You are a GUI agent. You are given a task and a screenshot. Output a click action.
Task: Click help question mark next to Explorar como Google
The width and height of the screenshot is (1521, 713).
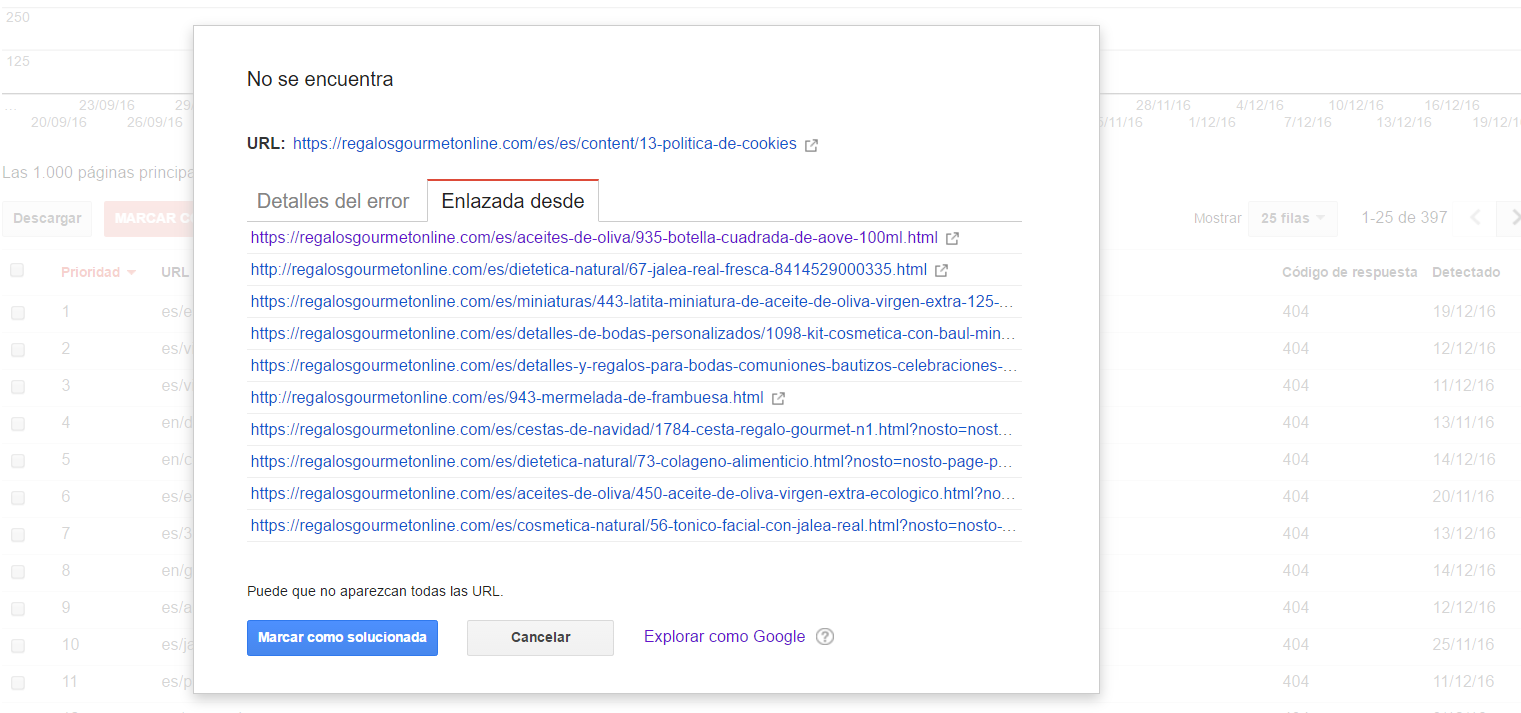(x=825, y=637)
